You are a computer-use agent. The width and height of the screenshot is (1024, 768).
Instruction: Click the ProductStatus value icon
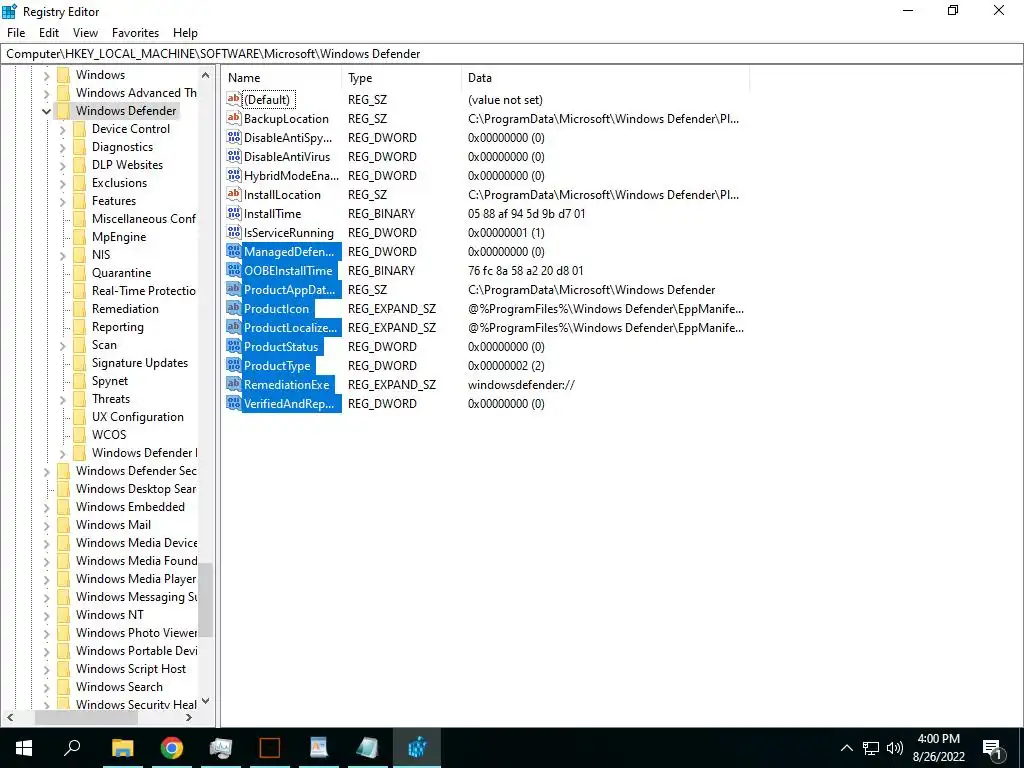(x=234, y=346)
